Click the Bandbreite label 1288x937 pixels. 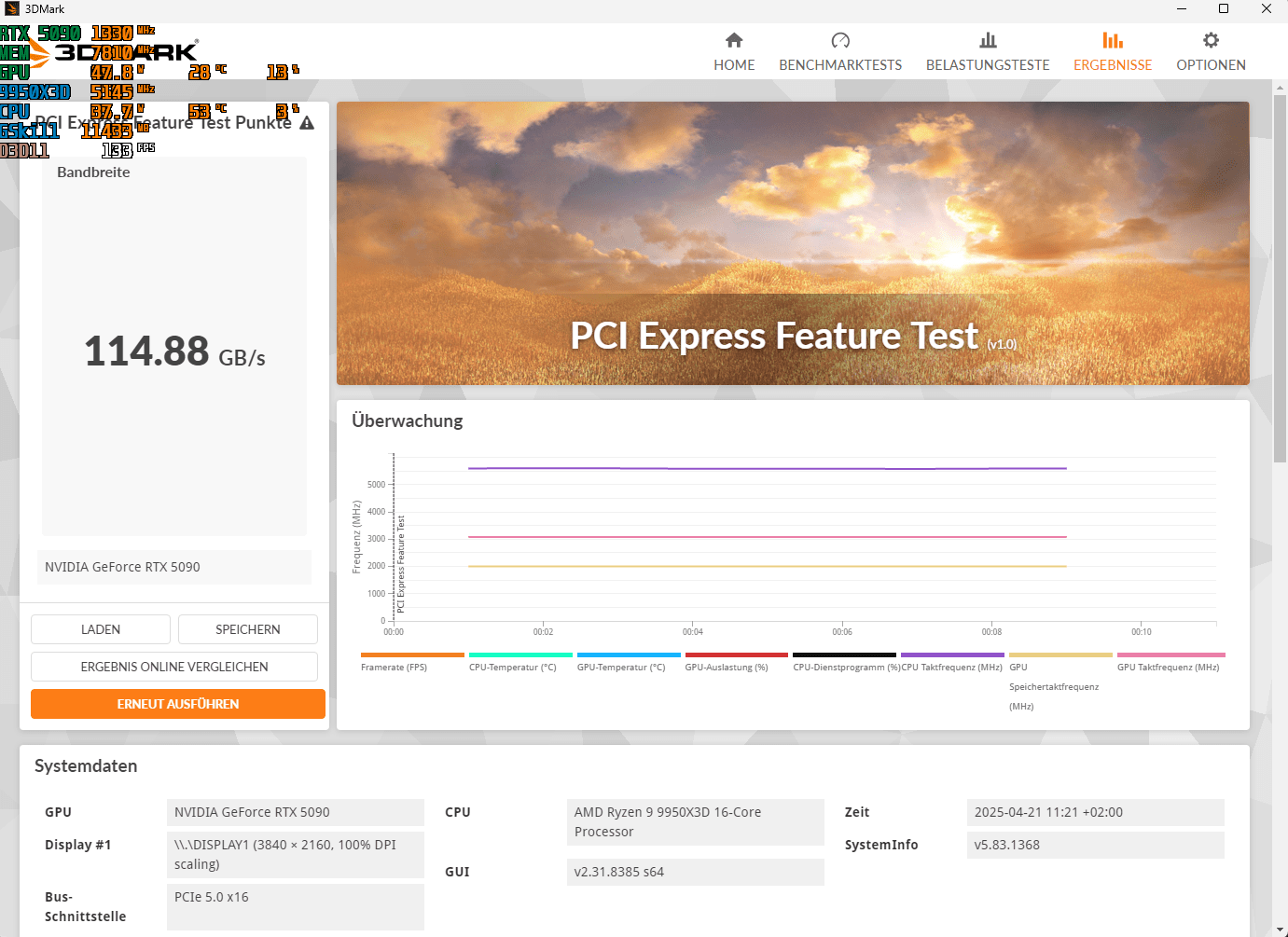(x=93, y=172)
